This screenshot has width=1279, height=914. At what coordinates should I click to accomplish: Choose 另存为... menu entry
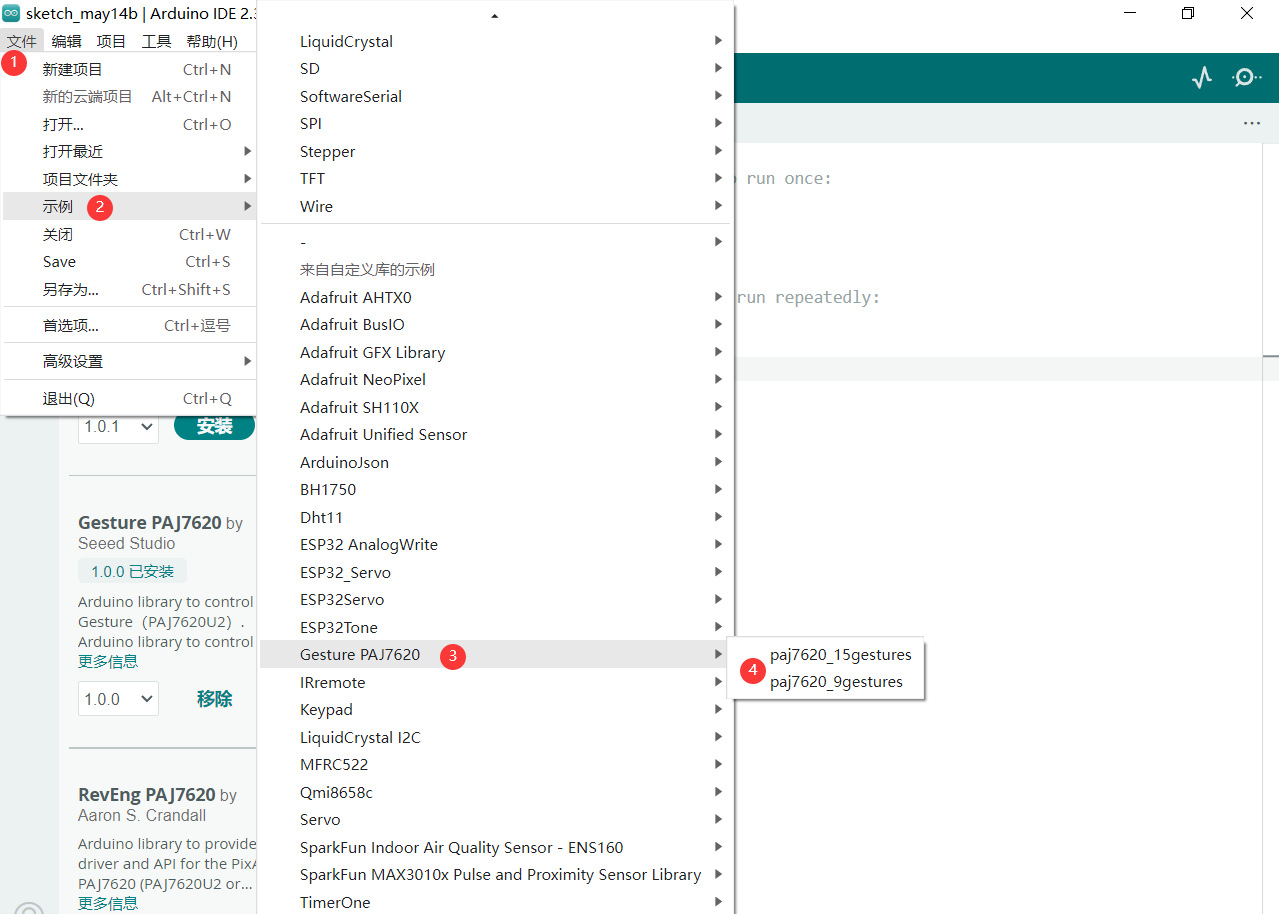click(129, 289)
